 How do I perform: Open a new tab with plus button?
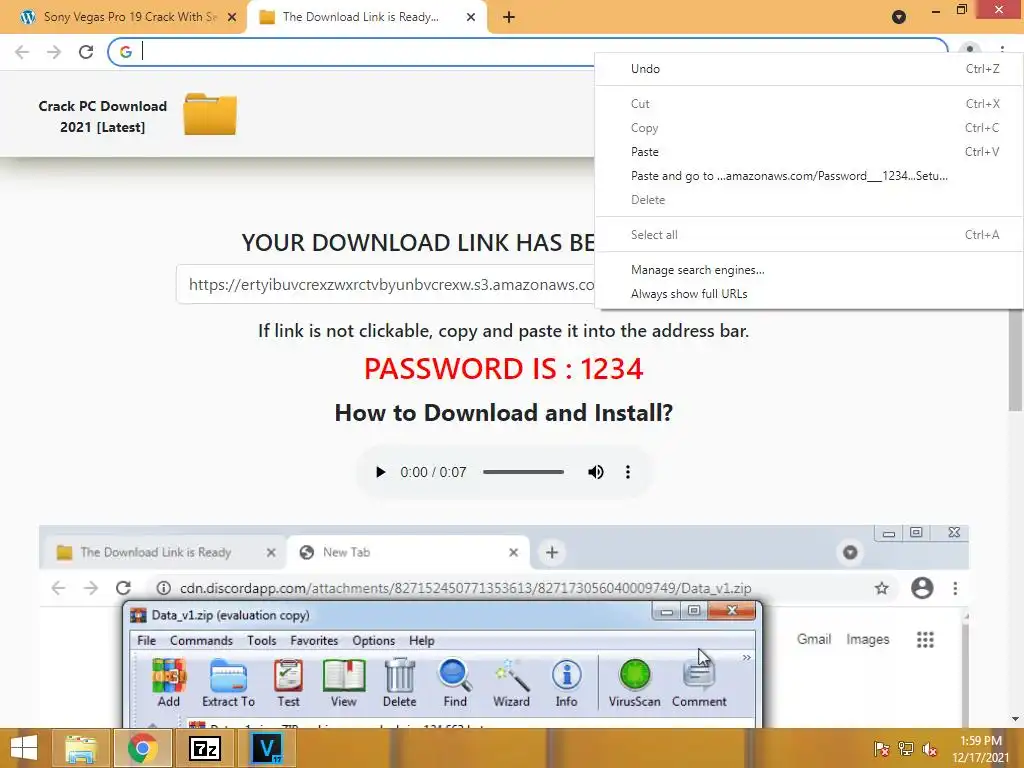[x=509, y=17]
